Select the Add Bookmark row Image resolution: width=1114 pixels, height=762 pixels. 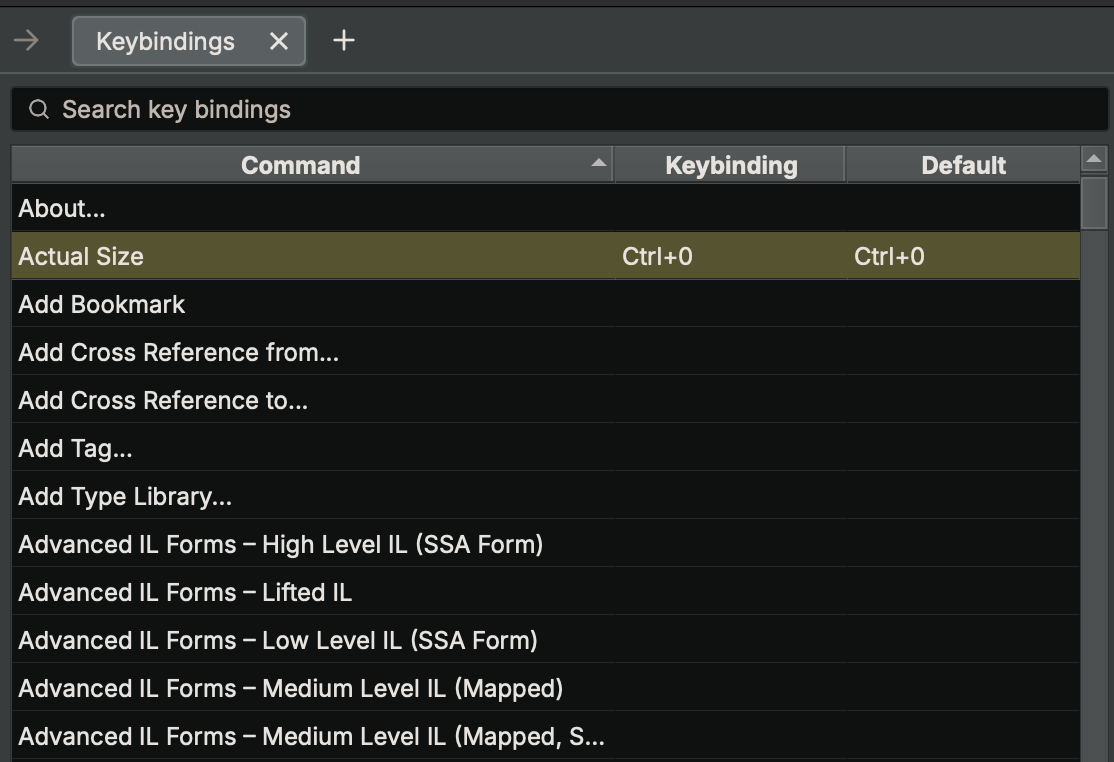click(546, 304)
